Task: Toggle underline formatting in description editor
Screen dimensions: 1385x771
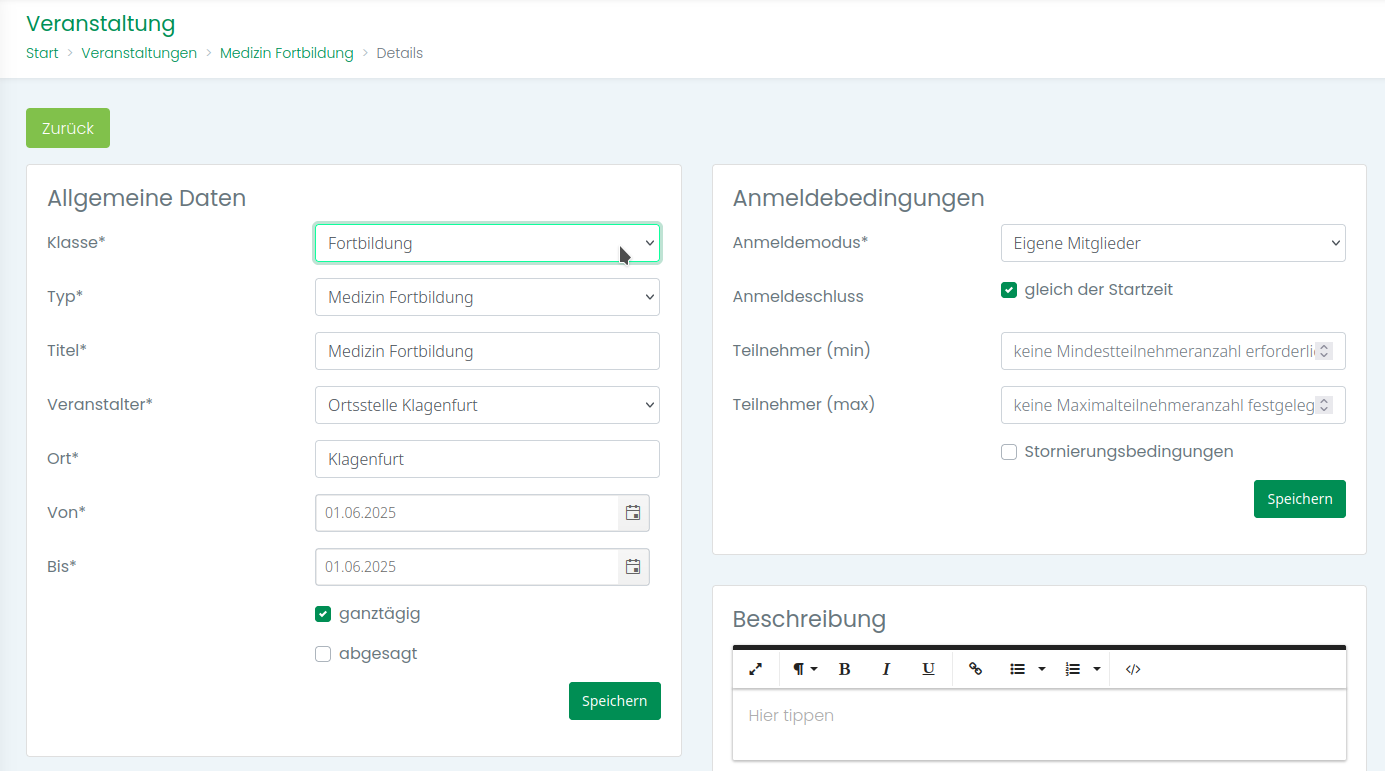Action: (928, 669)
